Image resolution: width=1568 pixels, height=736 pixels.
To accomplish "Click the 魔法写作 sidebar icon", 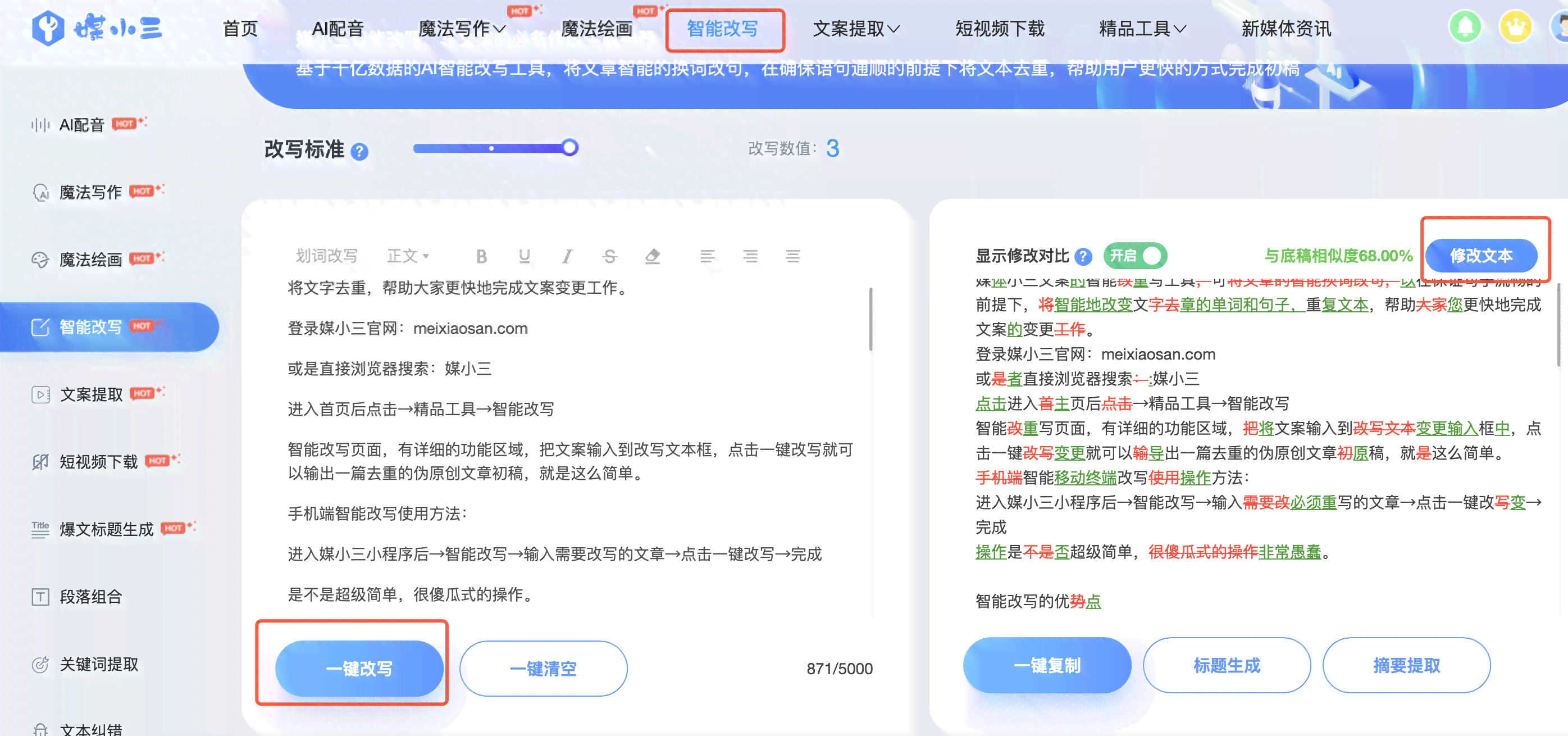I will pos(40,193).
